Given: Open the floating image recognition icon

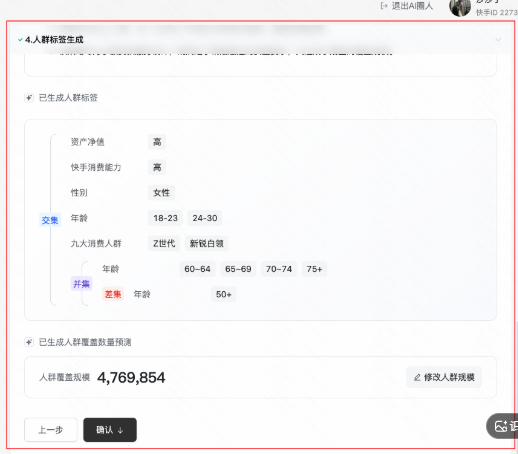Looking at the screenshot, I should pos(503,426).
